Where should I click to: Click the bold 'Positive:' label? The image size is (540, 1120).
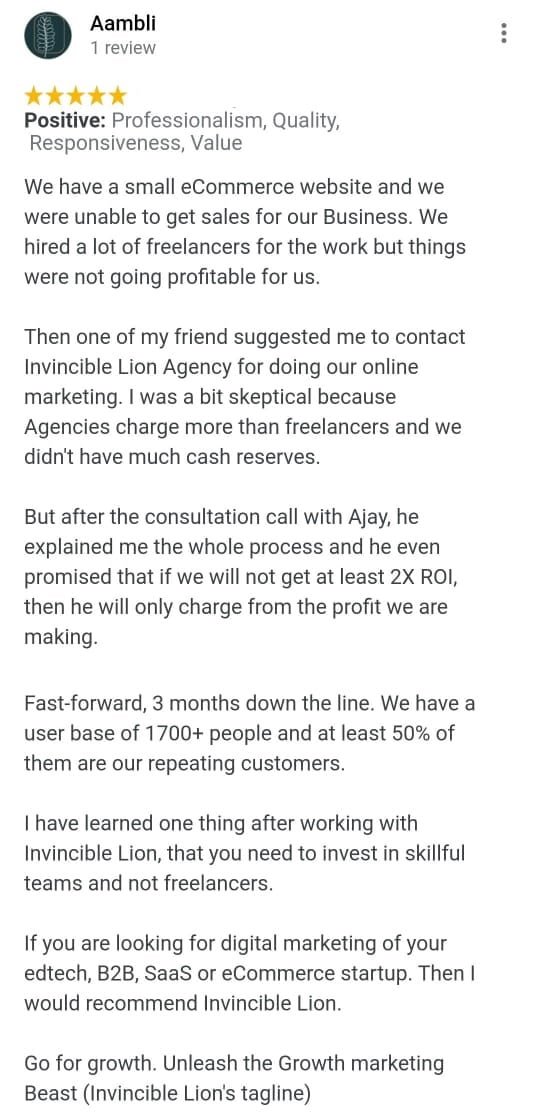point(66,120)
